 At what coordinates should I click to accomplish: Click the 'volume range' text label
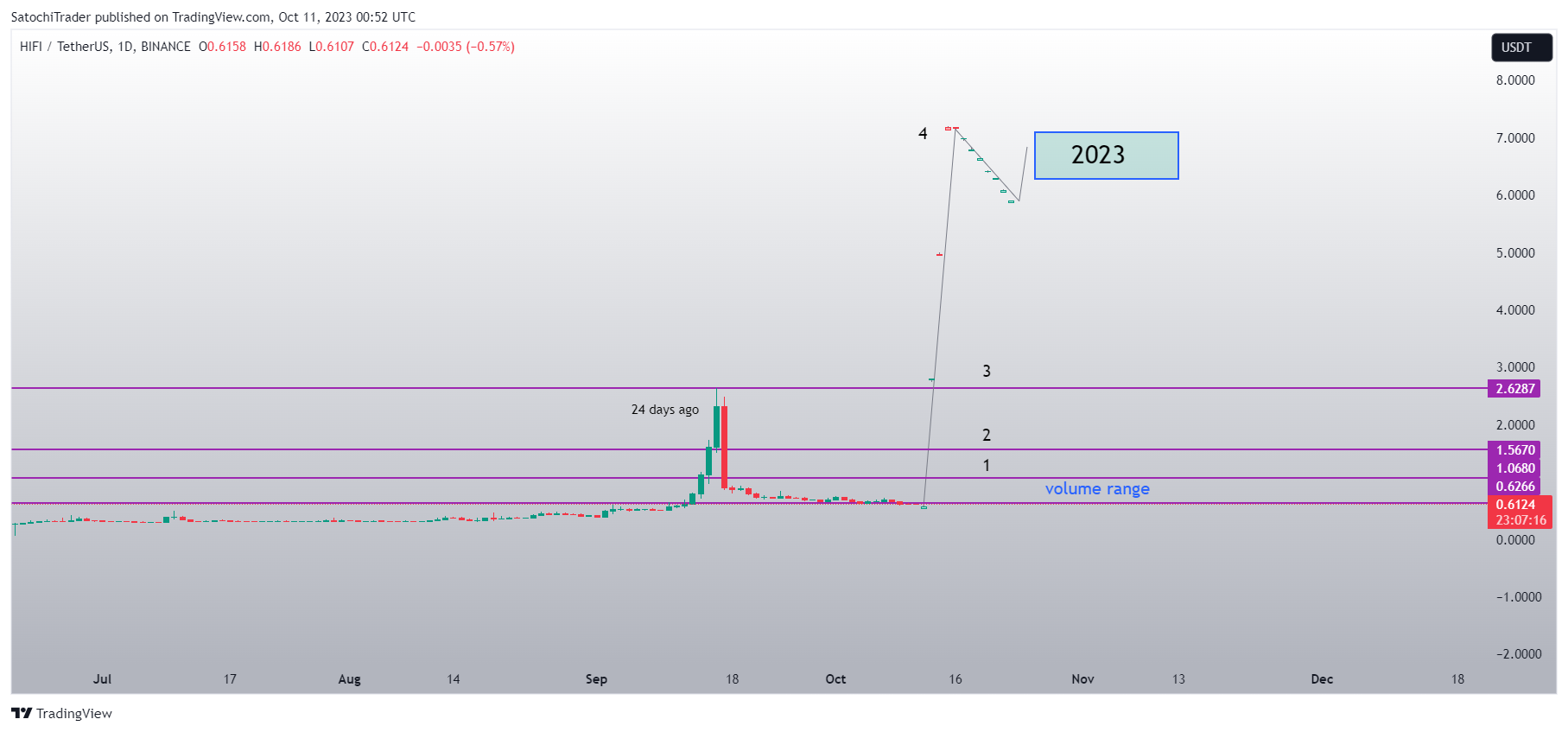tap(1097, 489)
